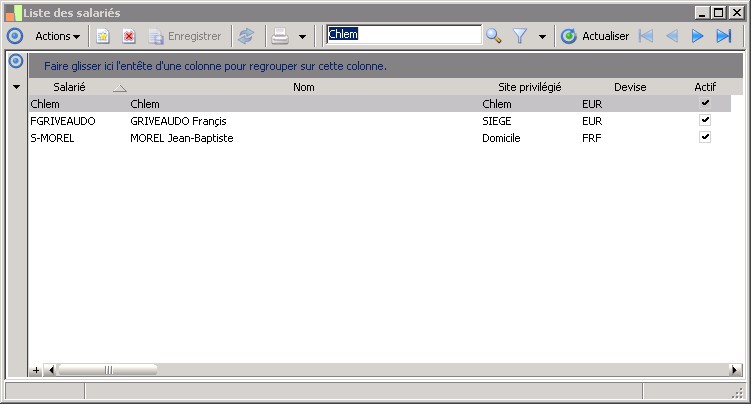Click the search field containing Chlem
The width and height of the screenshot is (751, 404).
(404, 34)
